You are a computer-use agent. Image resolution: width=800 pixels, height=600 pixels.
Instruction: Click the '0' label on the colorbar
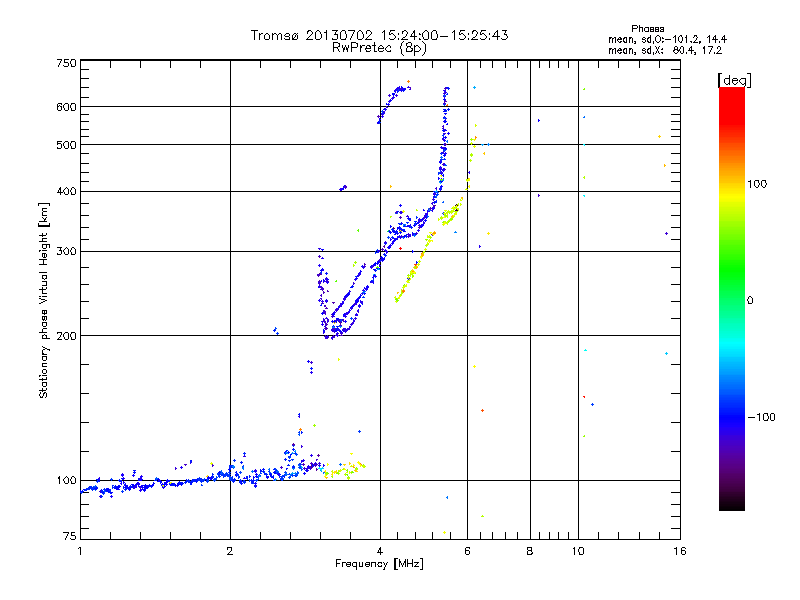tap(750, 301)
